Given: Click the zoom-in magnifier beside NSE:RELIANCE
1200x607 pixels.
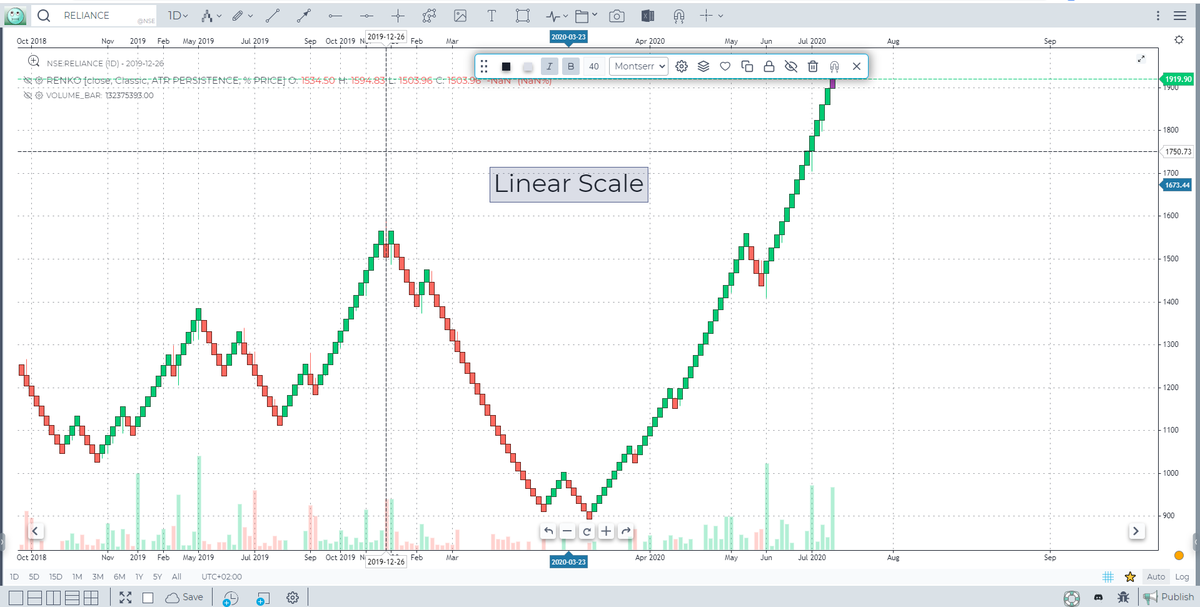Looking at the screenshot, I should click(x=33, y=62).
